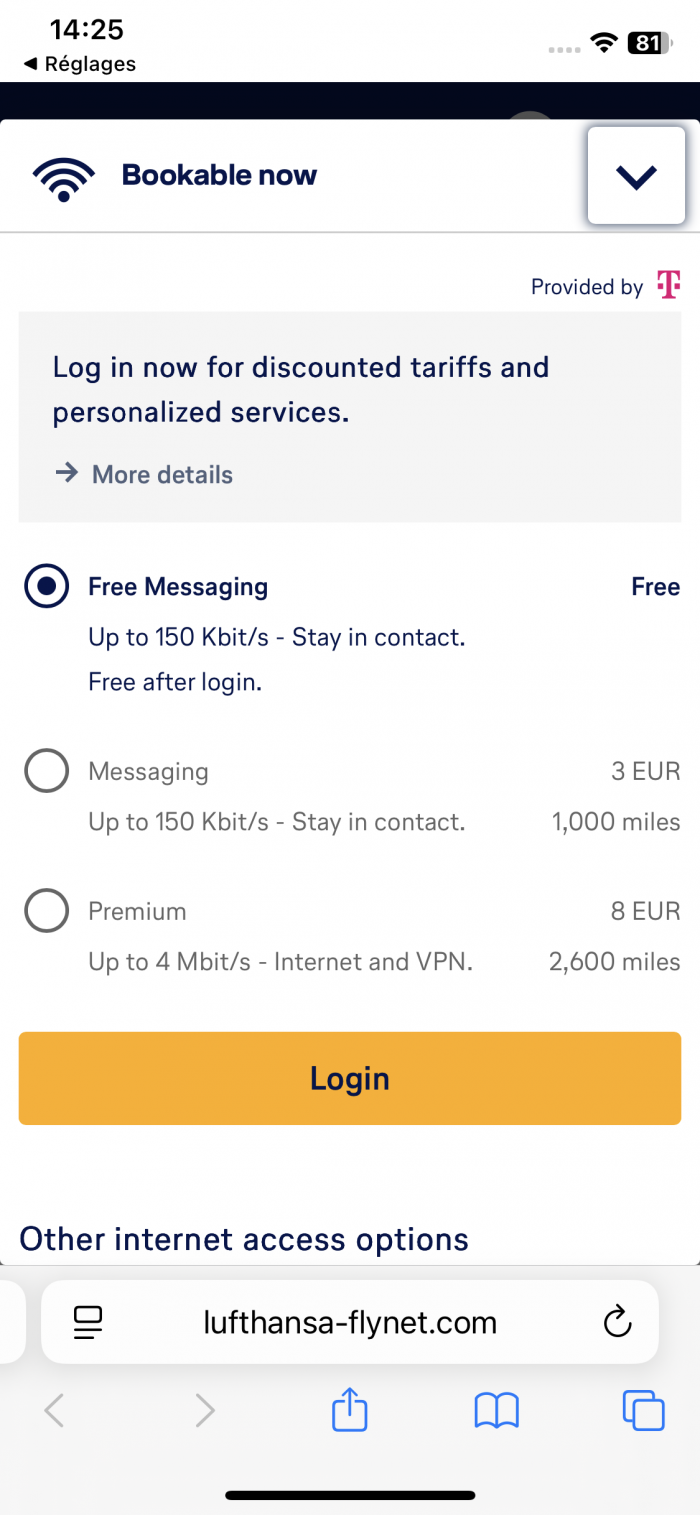Tap the Wi-Fi icon beside Bookable now
The width and height of the screenshot is (700, 1515).
pos(63,176)
